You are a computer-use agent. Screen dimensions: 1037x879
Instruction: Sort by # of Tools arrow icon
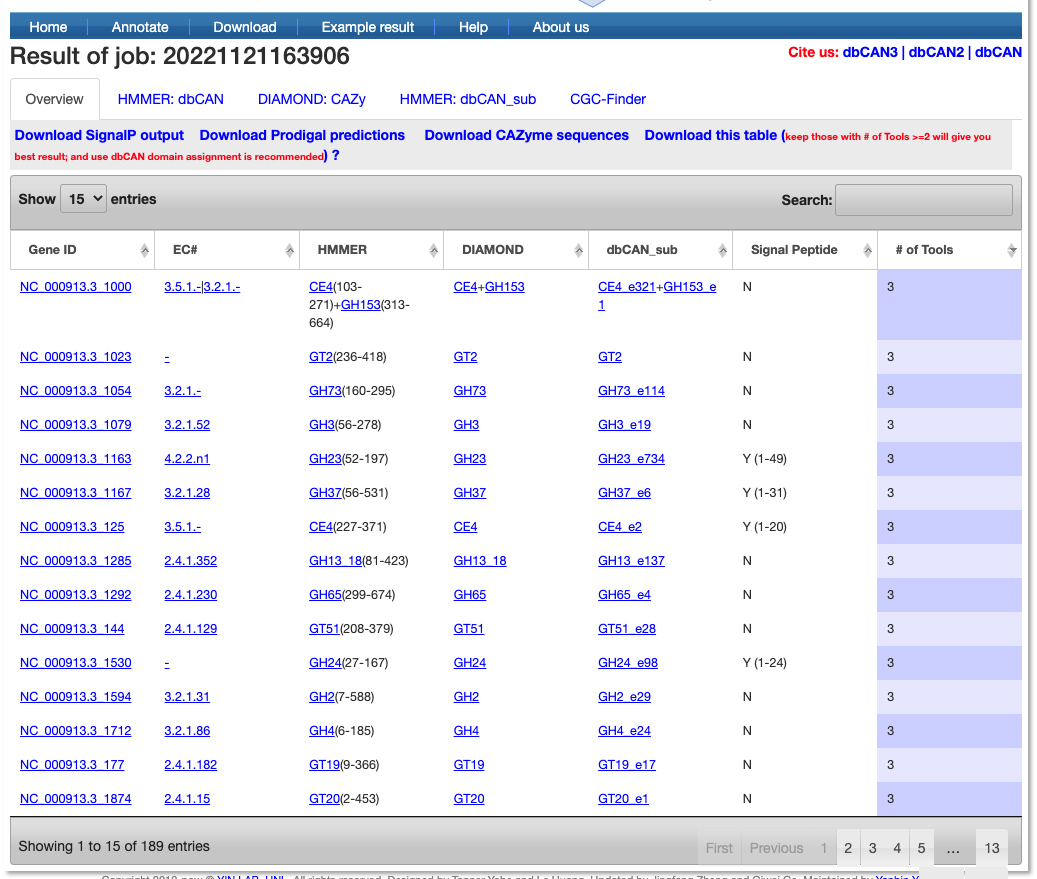coord(1011,250)
